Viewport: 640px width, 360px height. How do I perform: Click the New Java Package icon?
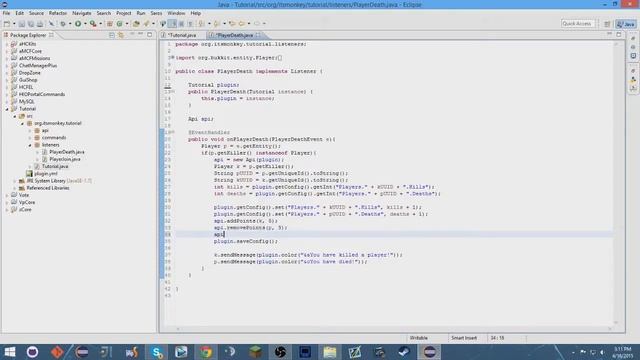[110, 24]
